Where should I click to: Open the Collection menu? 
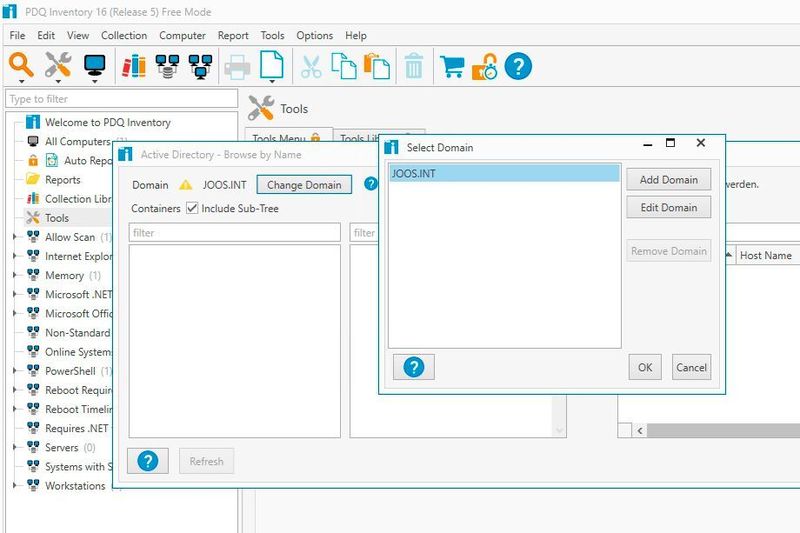124,36
